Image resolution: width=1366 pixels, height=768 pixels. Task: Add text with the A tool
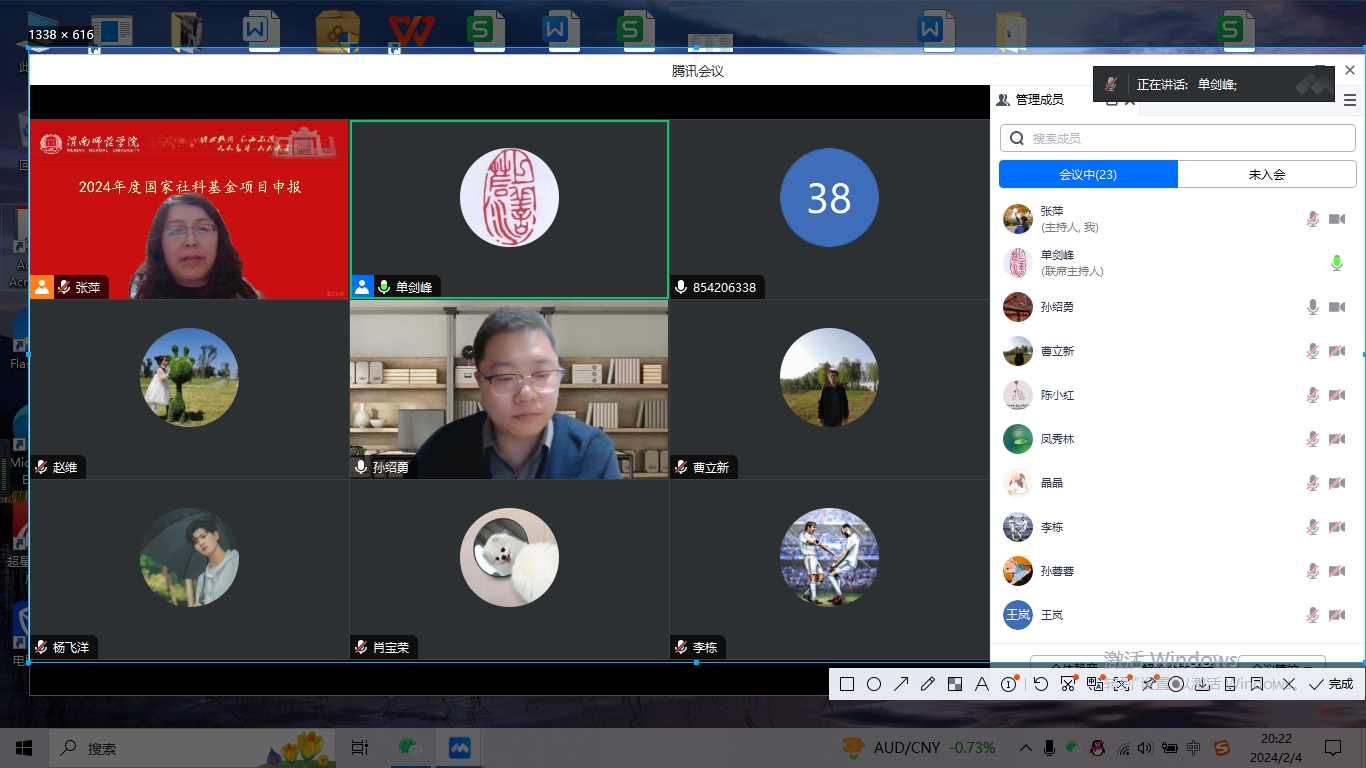pyautogui.click(x=982, y=684)
